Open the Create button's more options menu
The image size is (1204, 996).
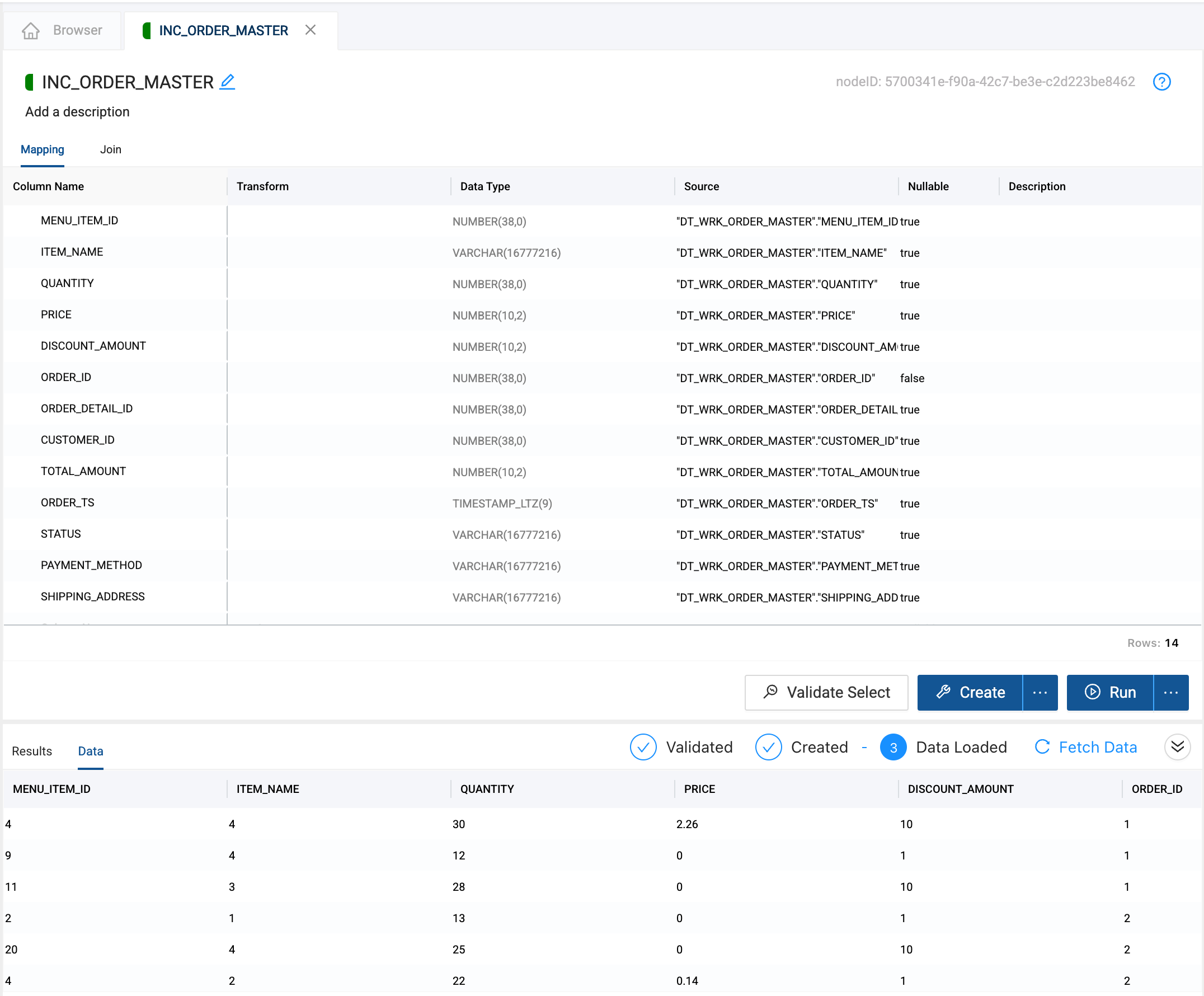[x=1040, y=693]
